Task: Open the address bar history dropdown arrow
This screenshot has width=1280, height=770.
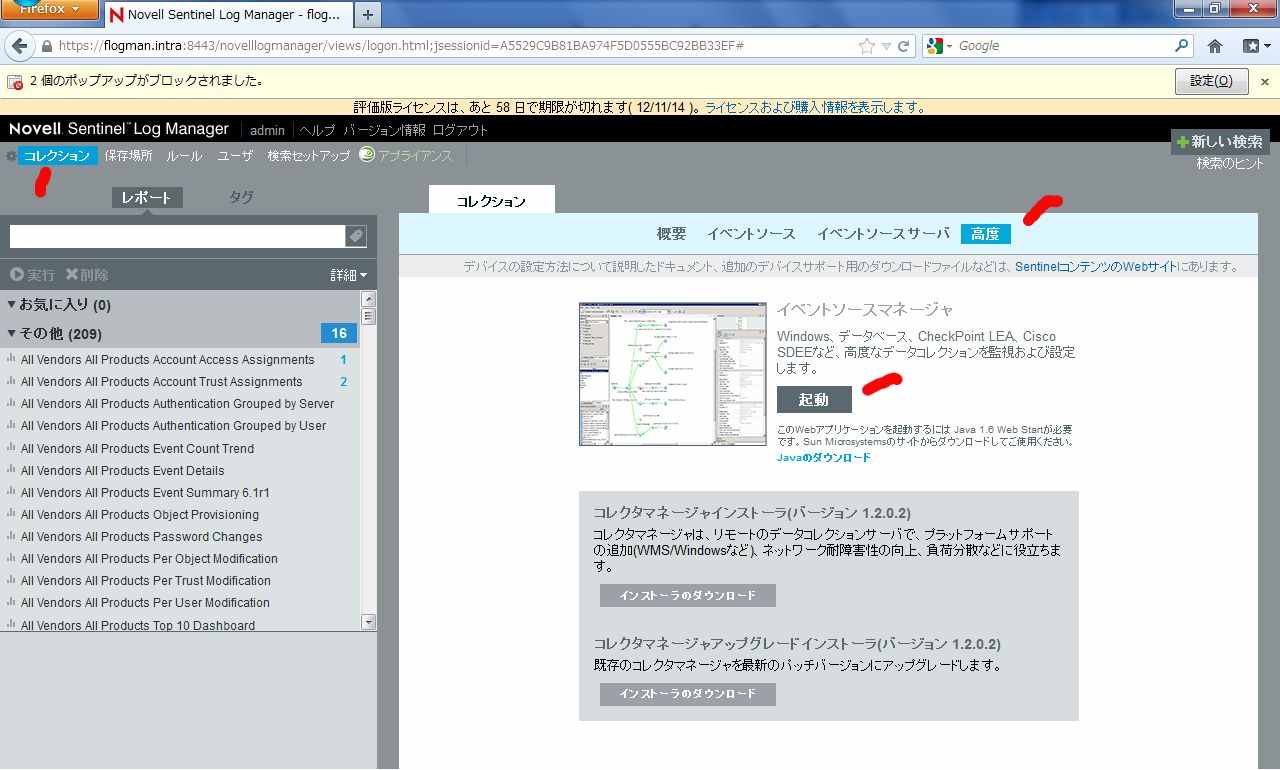Action: tap(886, 46)
